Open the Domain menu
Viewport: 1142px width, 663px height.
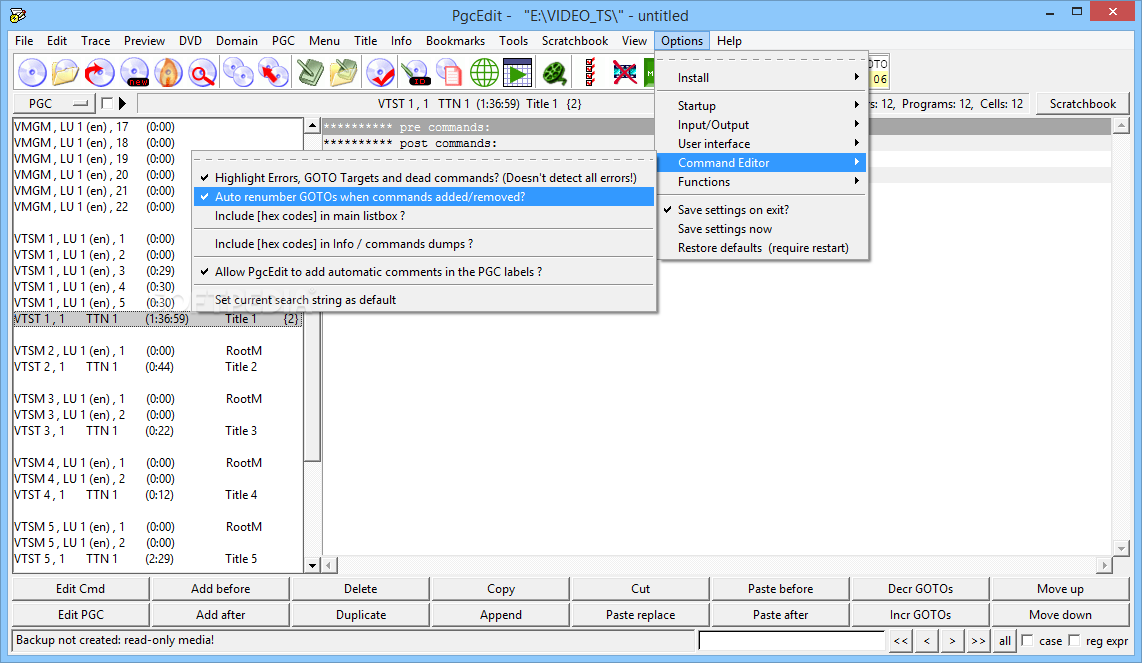(x=237, y=41)
